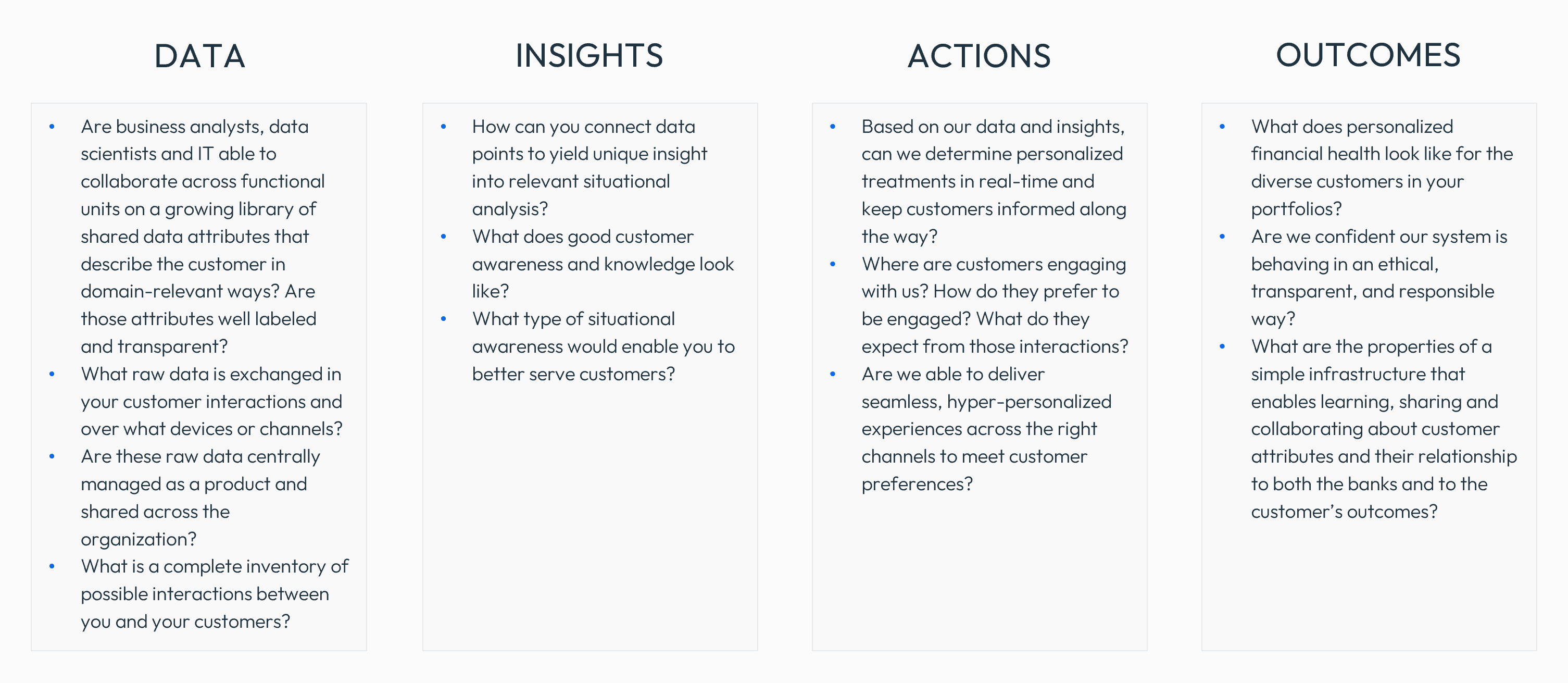Click the empty area of the INSIGHTS card
Image resolution: width=1568 pixels, height=683 pixels.
pos(589,517)
